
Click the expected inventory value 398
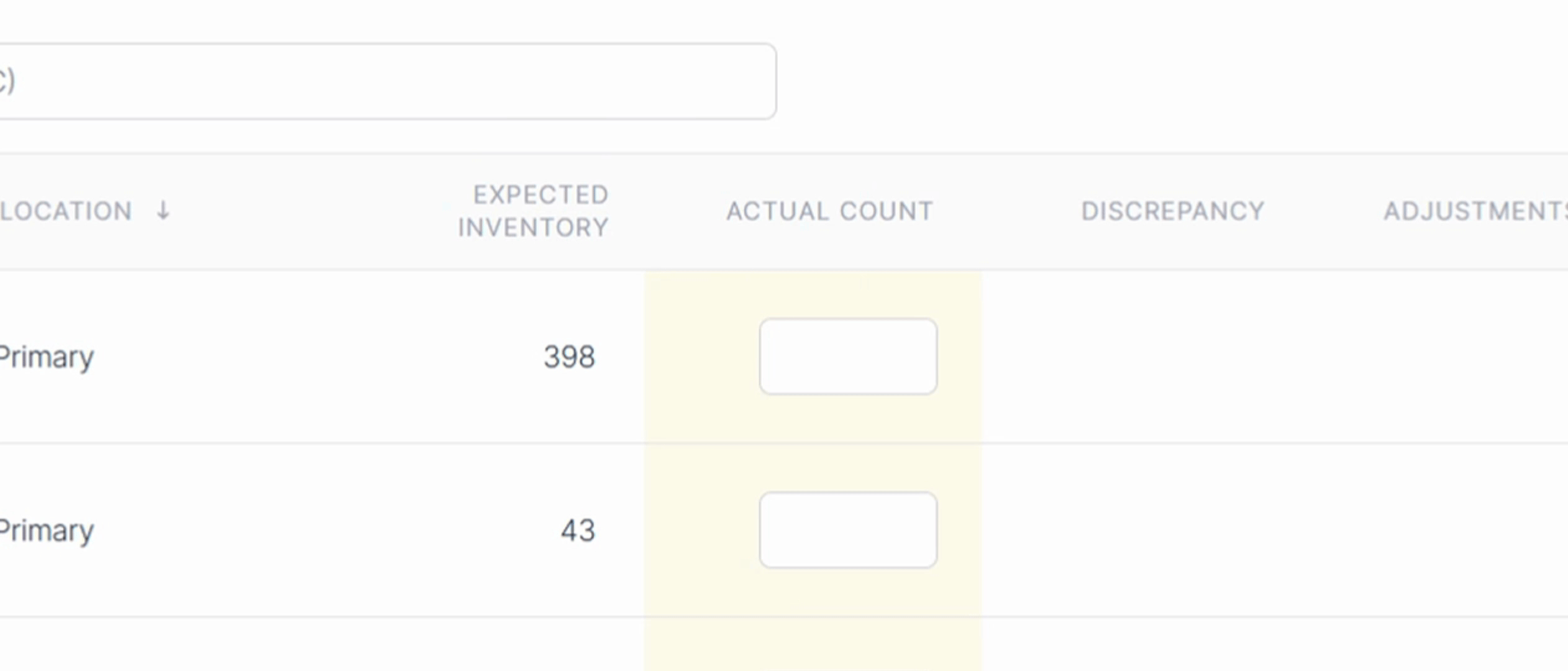pos(569,357)
